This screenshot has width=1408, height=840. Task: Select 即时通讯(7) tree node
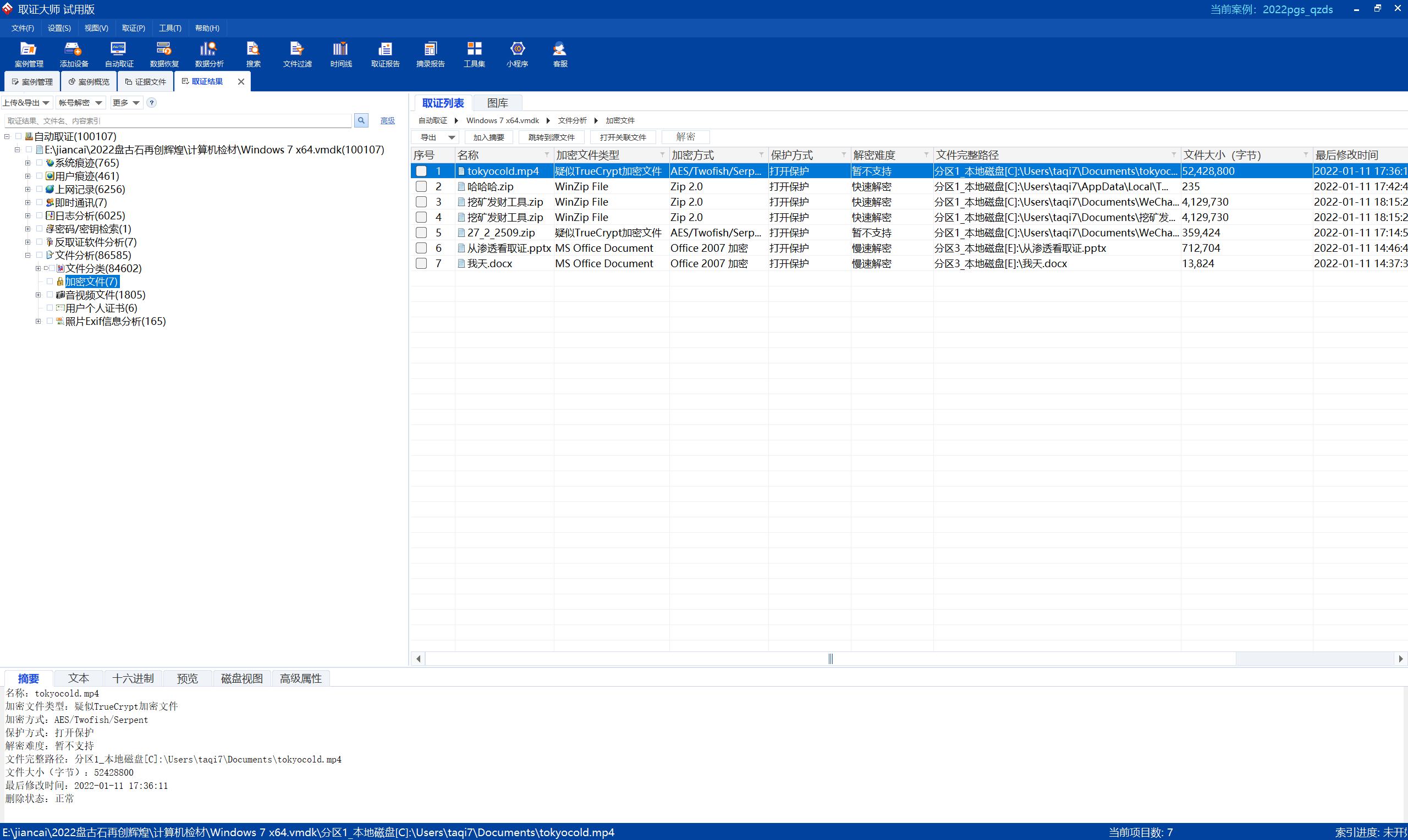(x=81, y=203)
